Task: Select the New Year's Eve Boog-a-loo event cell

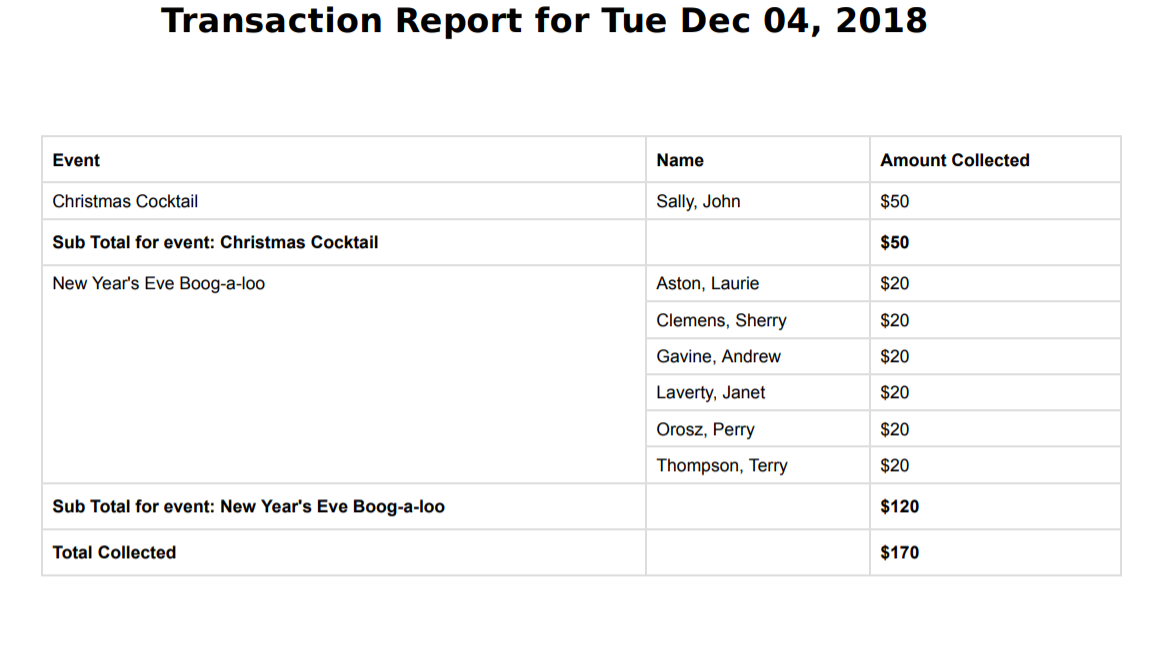Action: coord(158,283)
